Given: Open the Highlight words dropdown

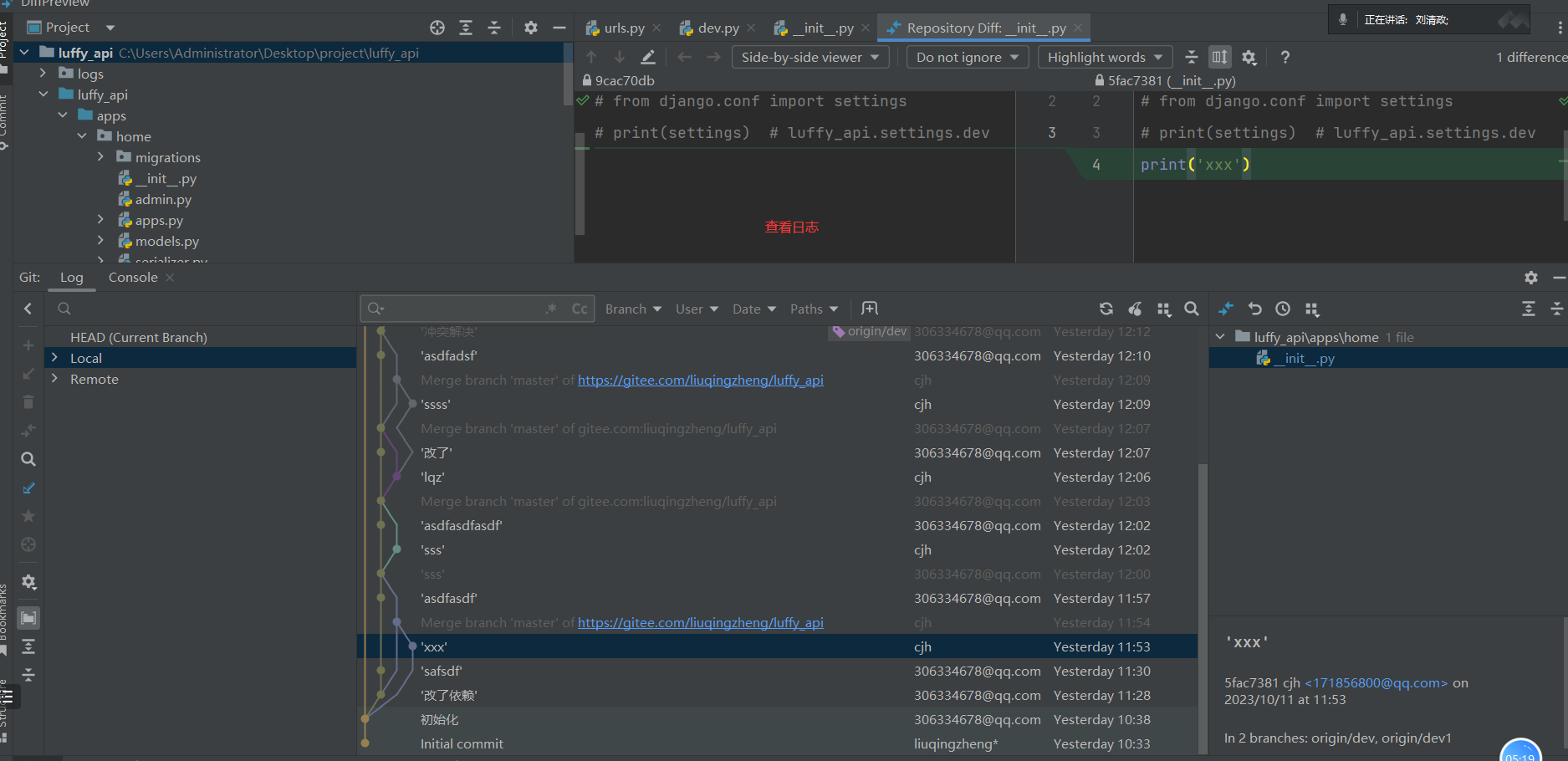Looking at the screenshot, I should [x=1104, y=57].
